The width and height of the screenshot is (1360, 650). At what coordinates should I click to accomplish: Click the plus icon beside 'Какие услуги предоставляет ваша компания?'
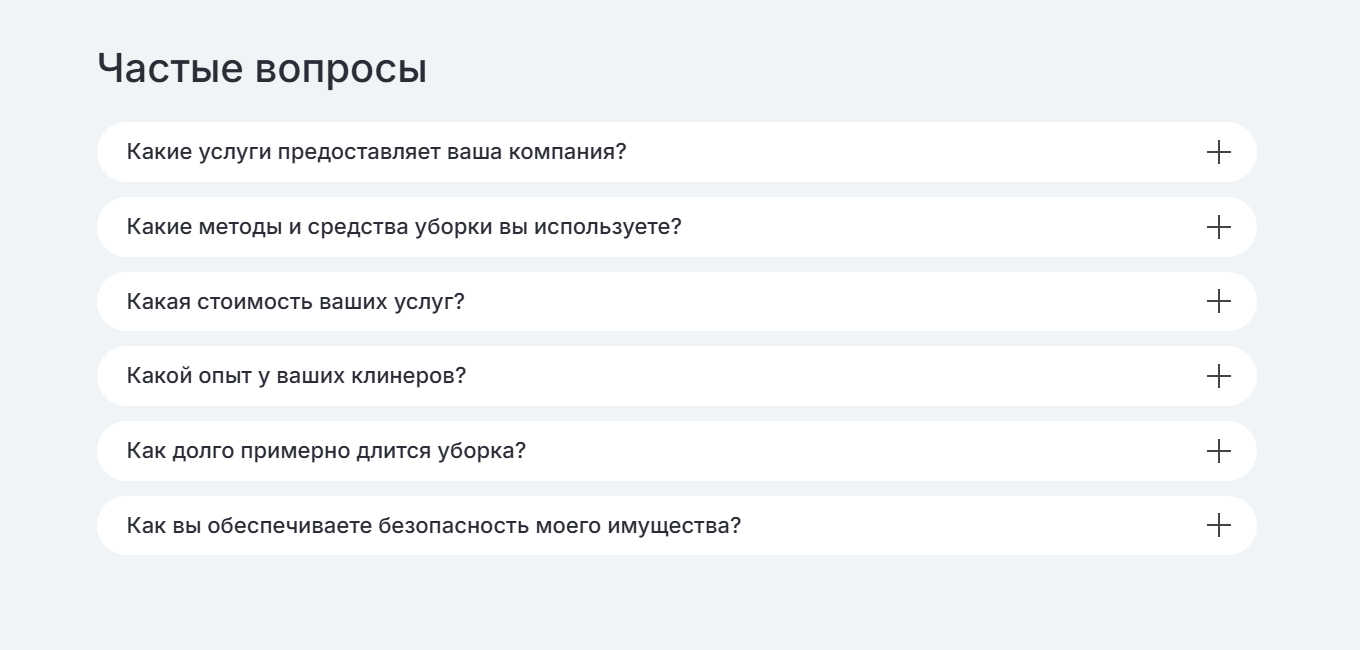pyautogui.click(x=1218, y=152)
